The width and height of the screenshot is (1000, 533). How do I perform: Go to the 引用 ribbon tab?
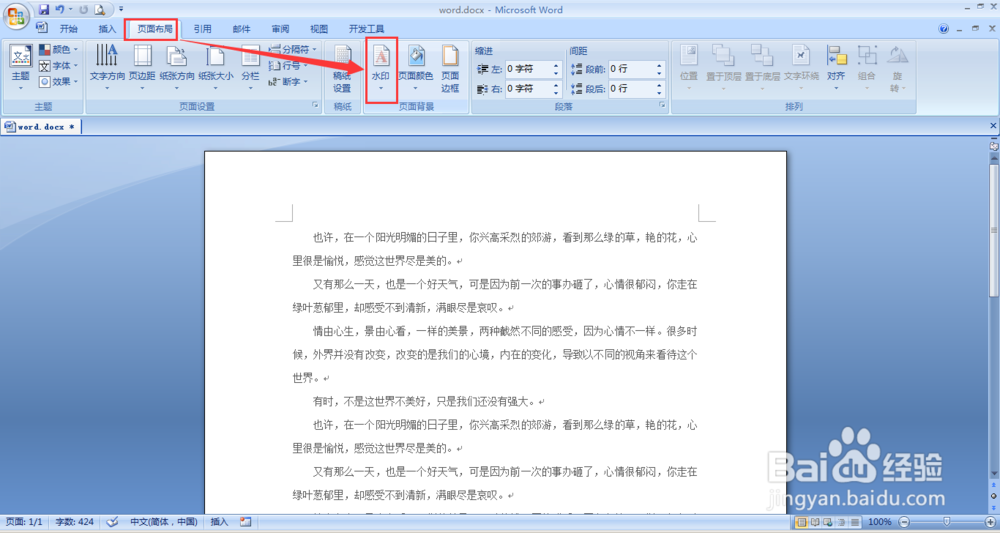(x=202, y=29)
